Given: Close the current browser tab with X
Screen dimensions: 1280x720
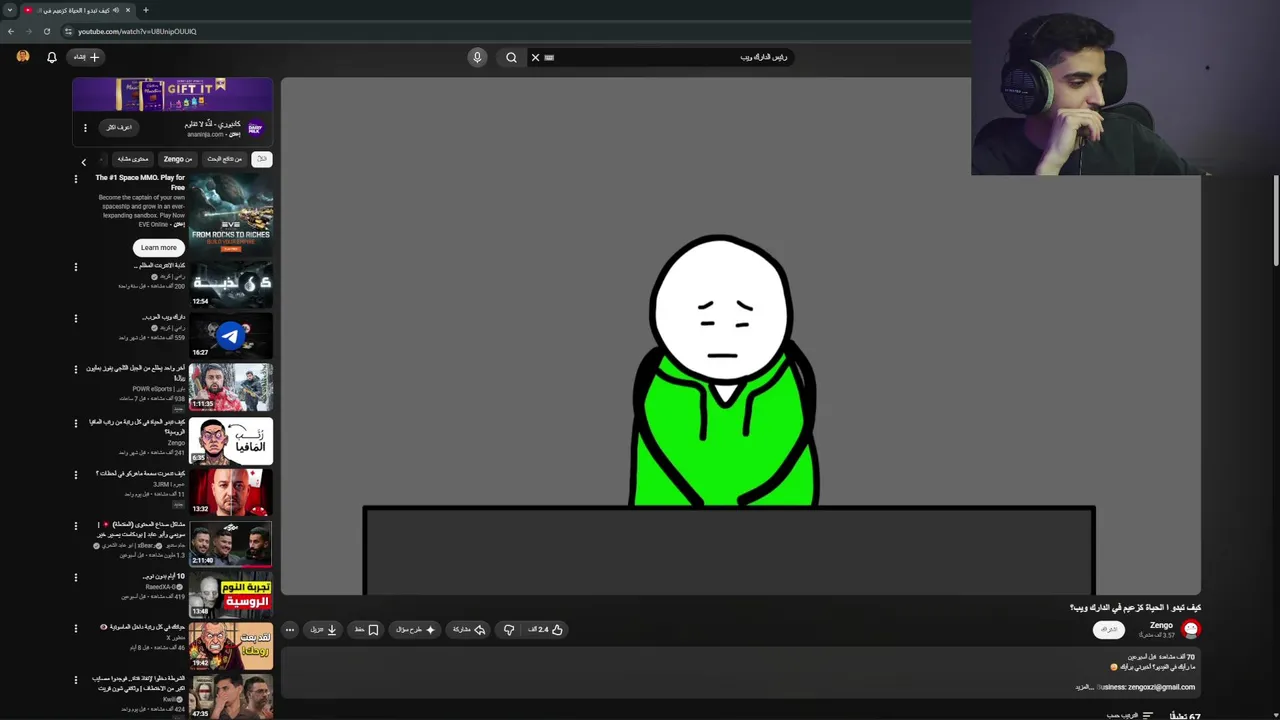Looking at the screenshot, I should point(130,10).
